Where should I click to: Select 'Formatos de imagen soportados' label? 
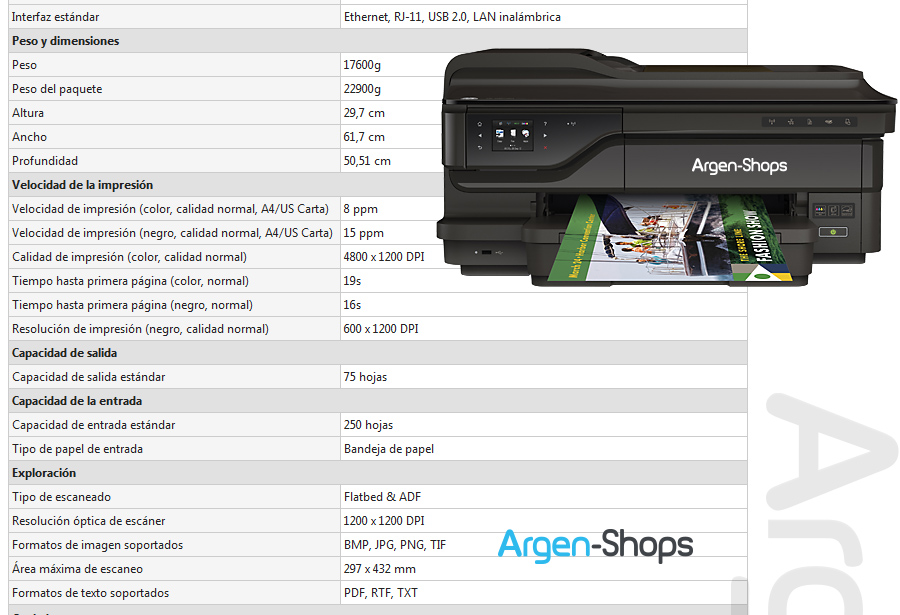98,546
